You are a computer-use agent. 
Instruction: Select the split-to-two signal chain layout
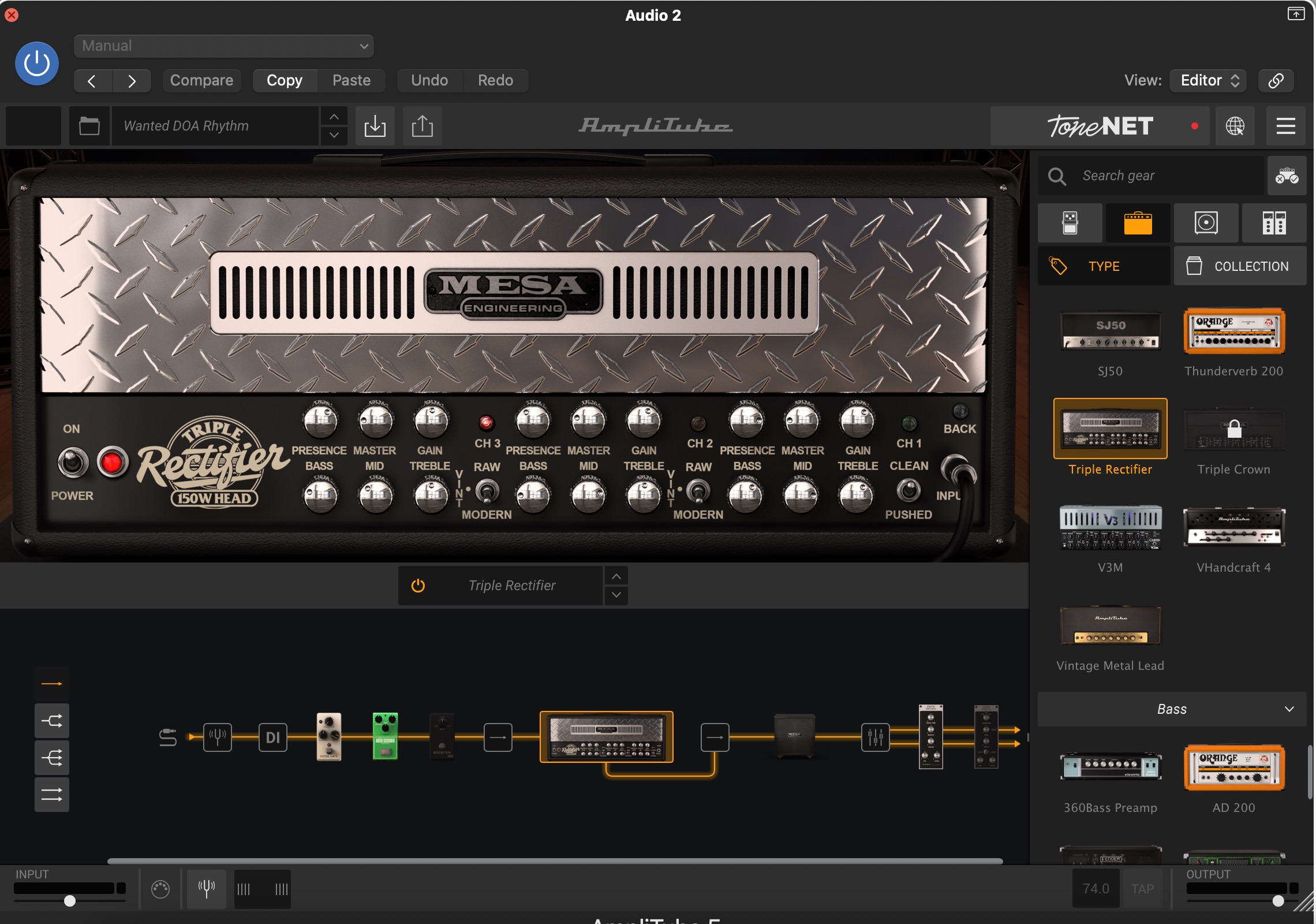pyautogui.click(x=52, y=721)
